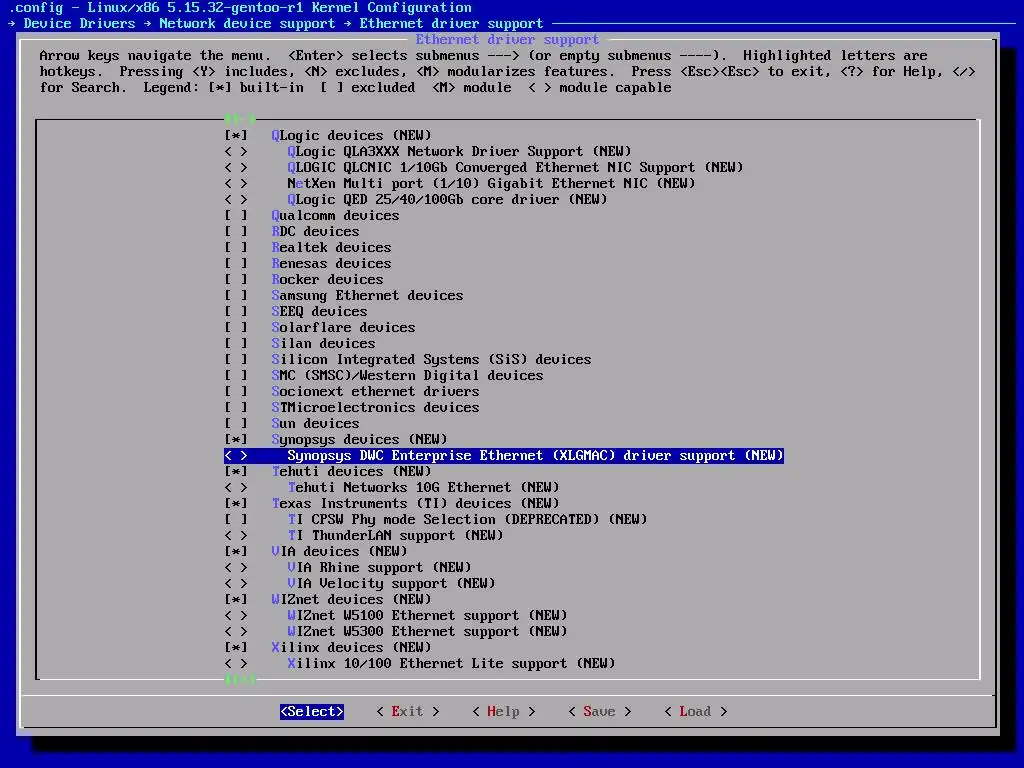Select VIA Rhine support entry
This screenshot has height=768, width=1024.
click(379, 568)
